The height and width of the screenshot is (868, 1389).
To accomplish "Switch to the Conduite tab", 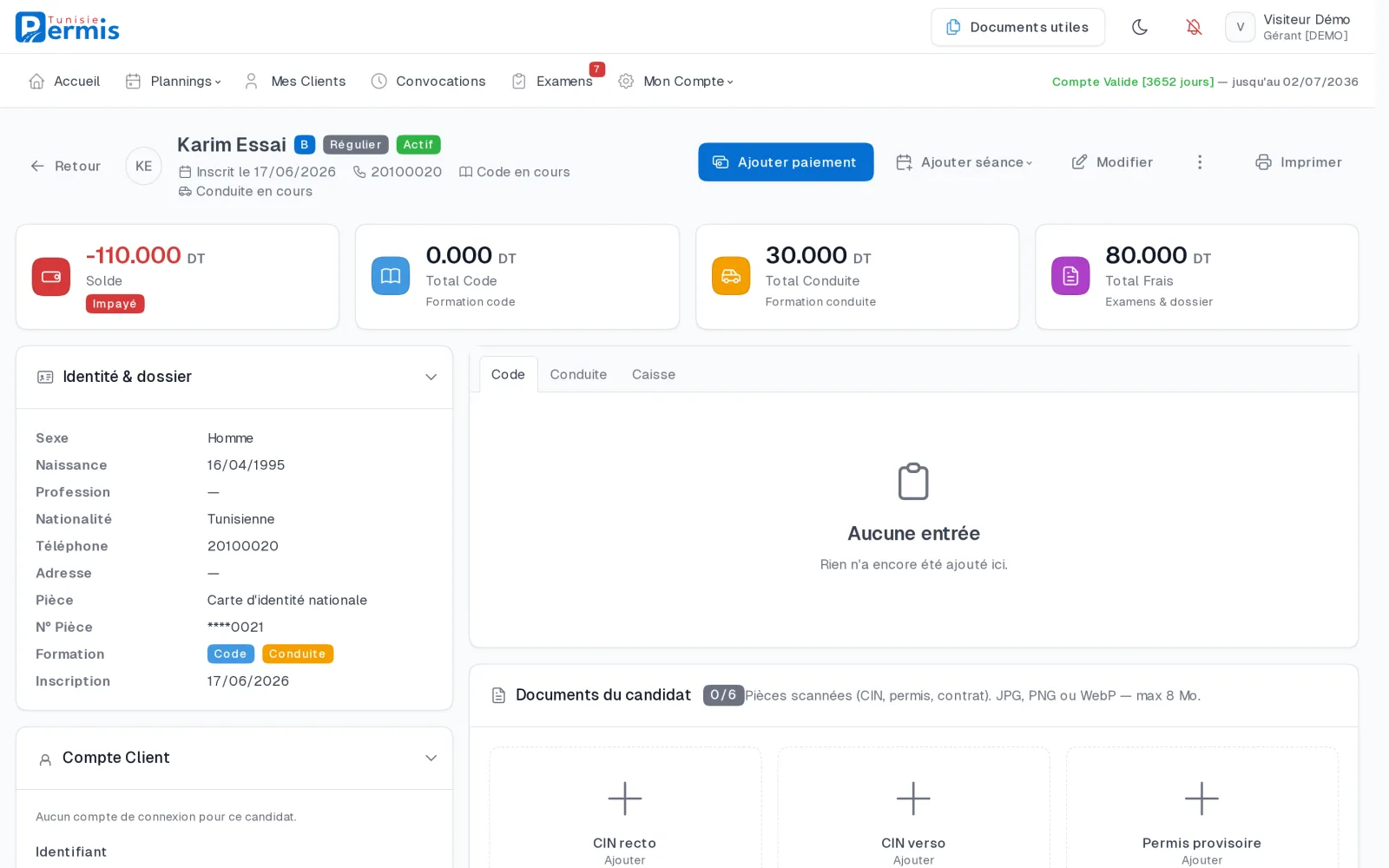I will [578, 374].
